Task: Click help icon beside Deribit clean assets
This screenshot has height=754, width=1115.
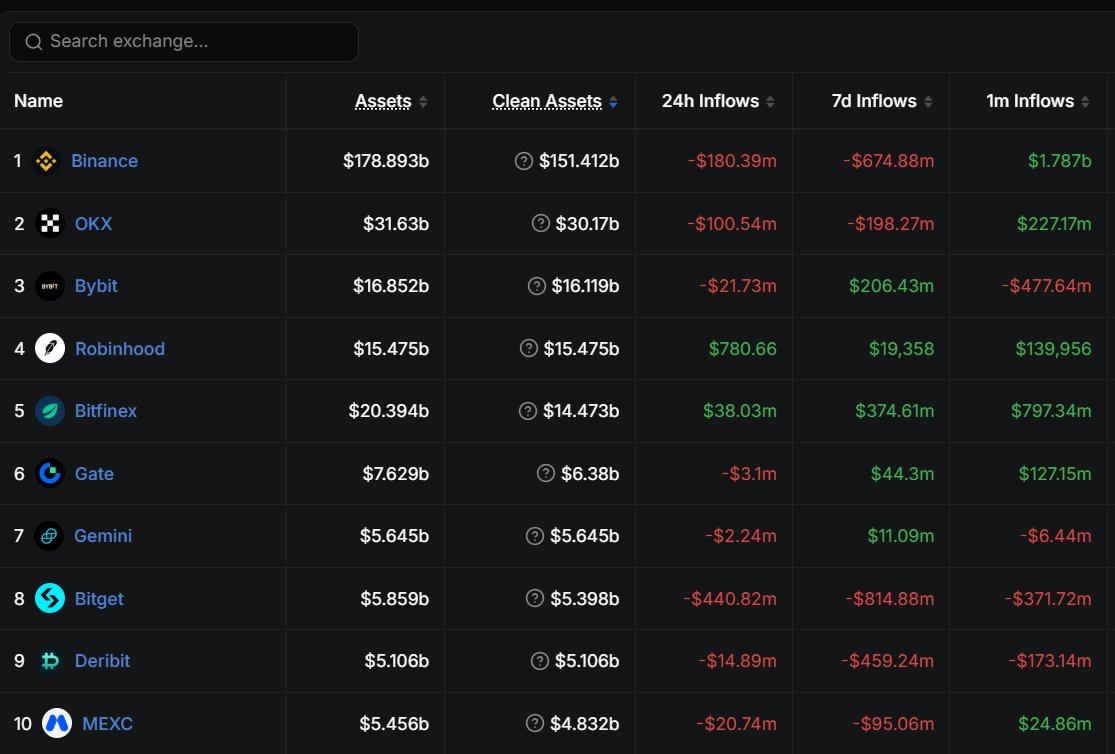Action: pyautogui.click(x=540, y=661)
